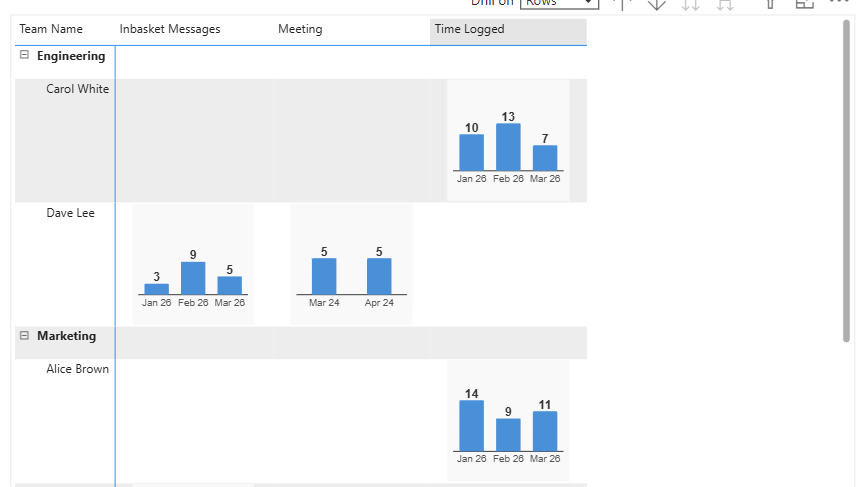Enable drill down single arrow icon
The image size is (860, 487).
click(657, 4)
